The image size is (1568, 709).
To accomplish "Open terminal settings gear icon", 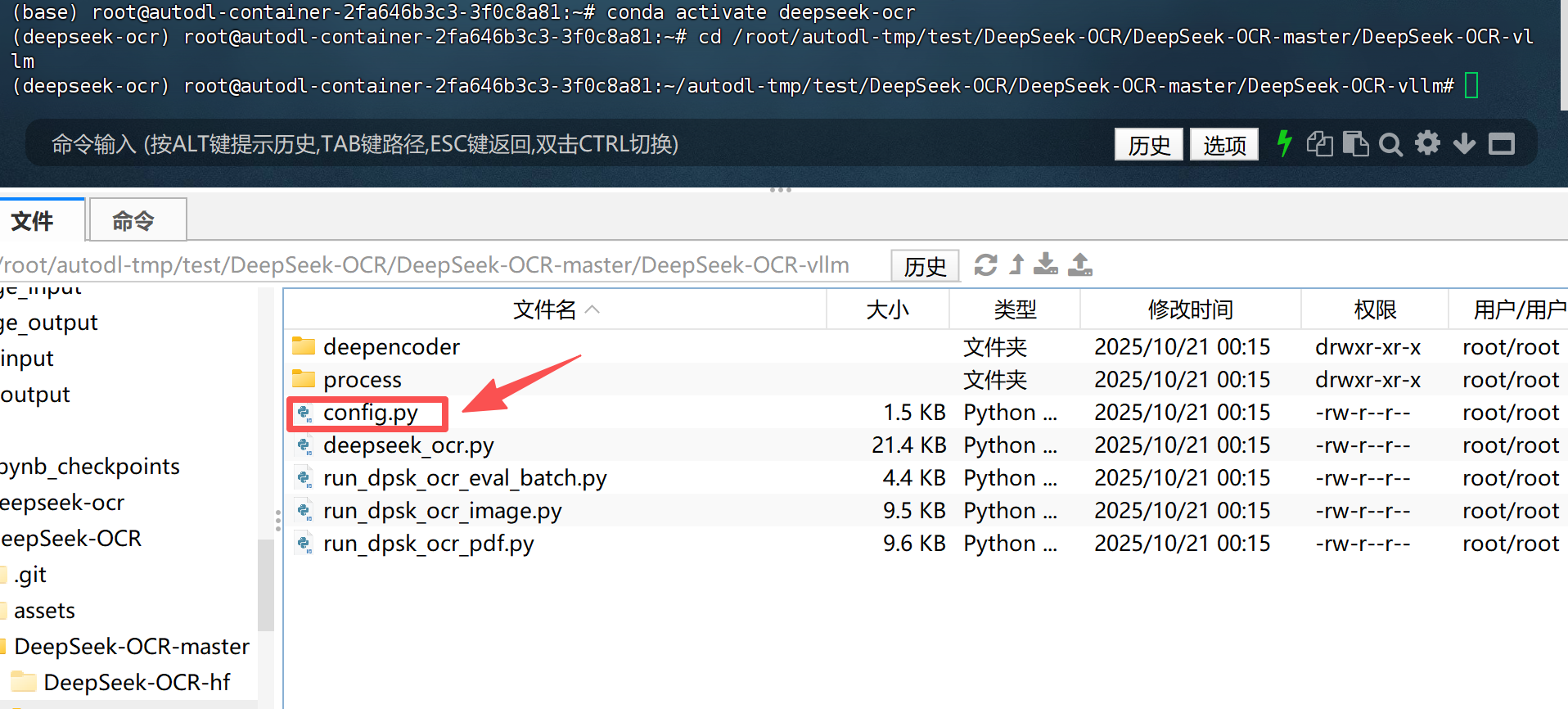I will 1427,143.
